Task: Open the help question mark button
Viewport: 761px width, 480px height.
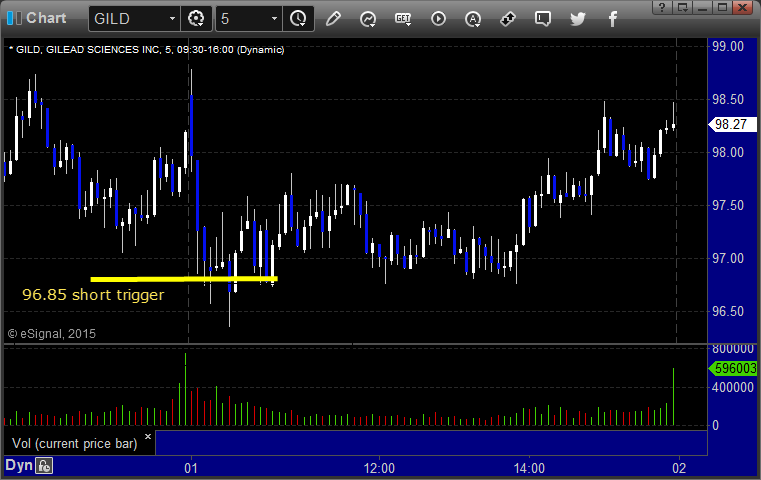Action: (x=662, y=7)
